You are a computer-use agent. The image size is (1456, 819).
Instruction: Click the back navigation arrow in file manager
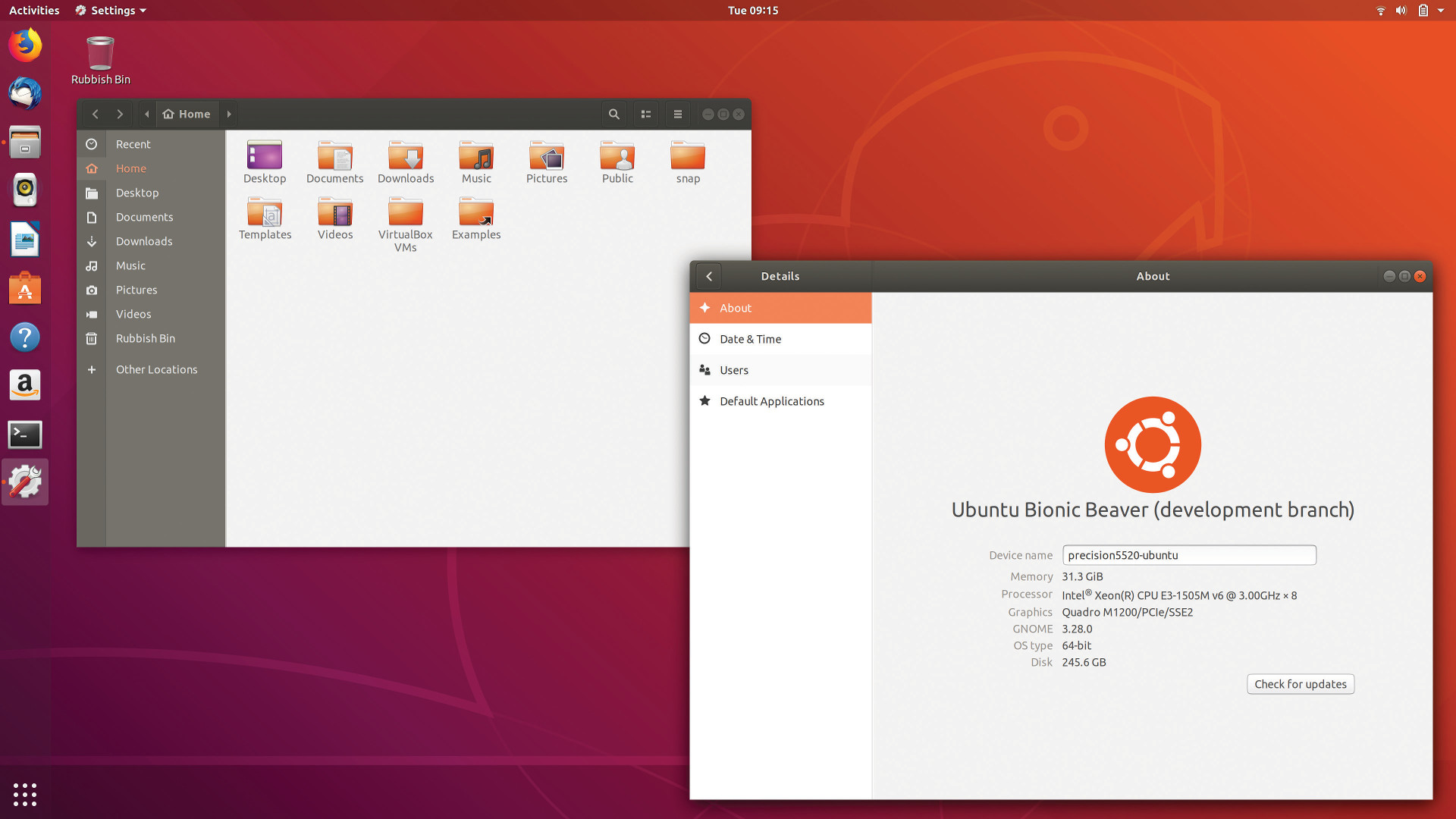(x=95, y=113)
